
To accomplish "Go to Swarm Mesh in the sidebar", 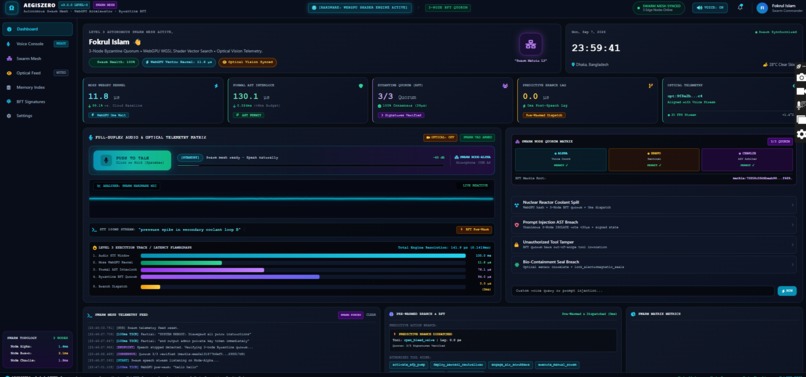I will [x=38, y=59].
